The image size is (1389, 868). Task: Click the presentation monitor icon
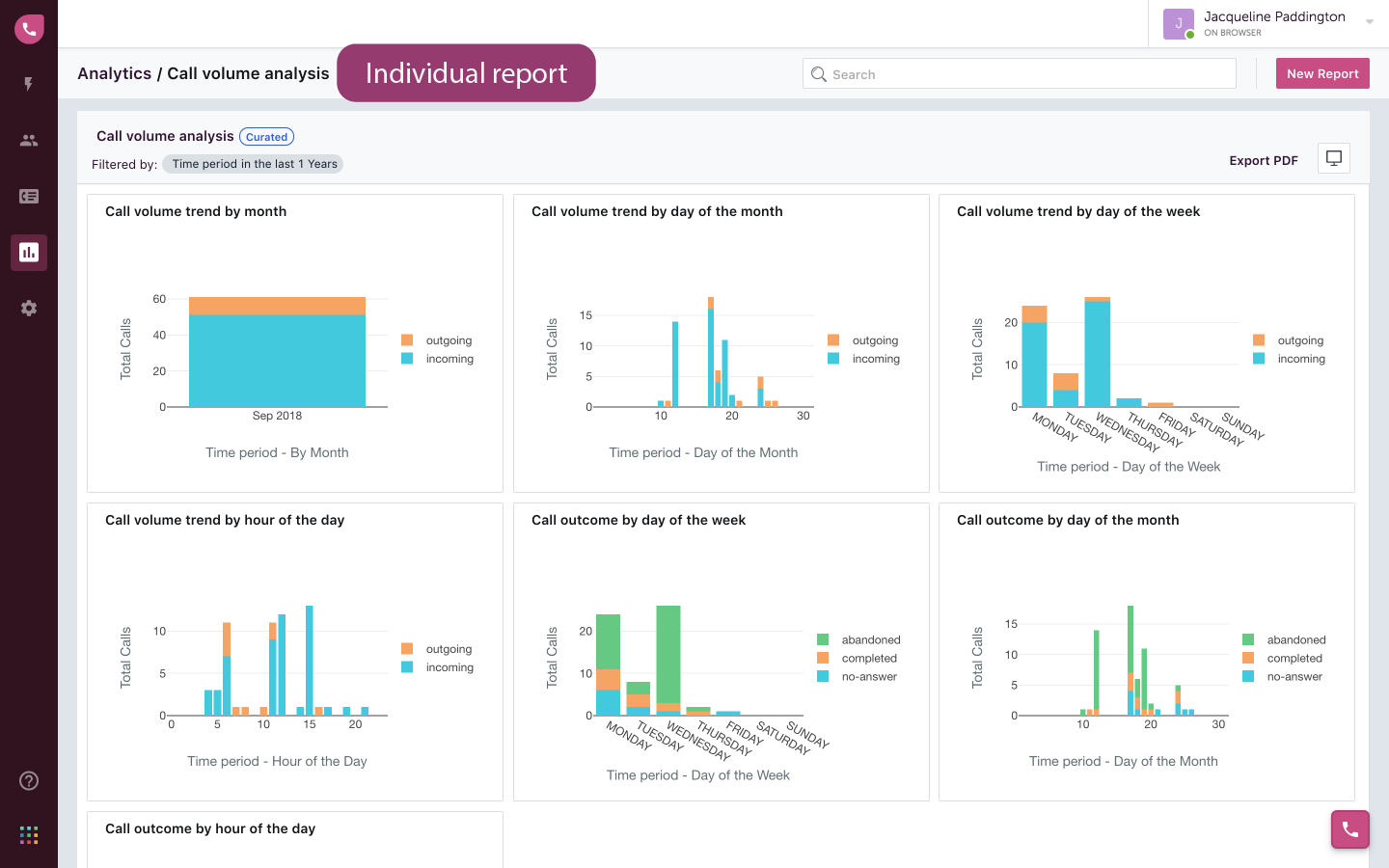click(x=1334, y=158)
